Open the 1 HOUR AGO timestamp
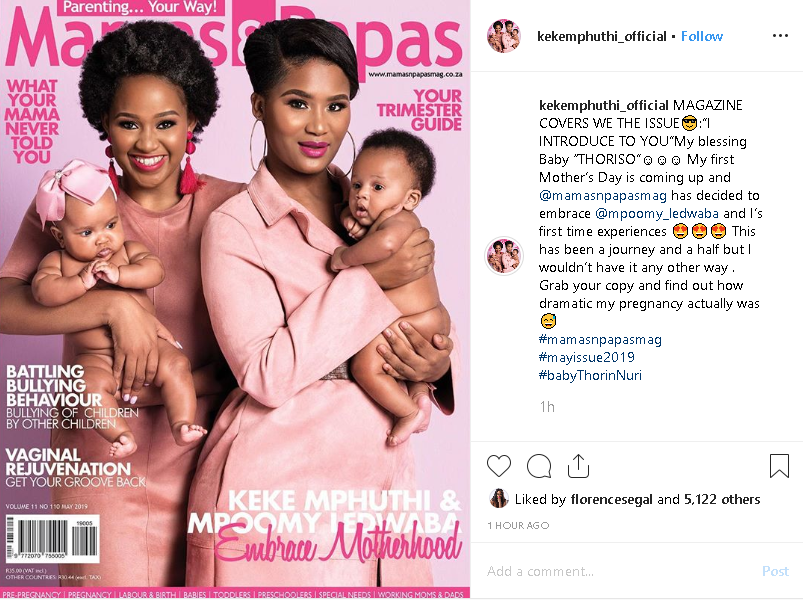The image size is (803, 600). [x=518, y=525]
